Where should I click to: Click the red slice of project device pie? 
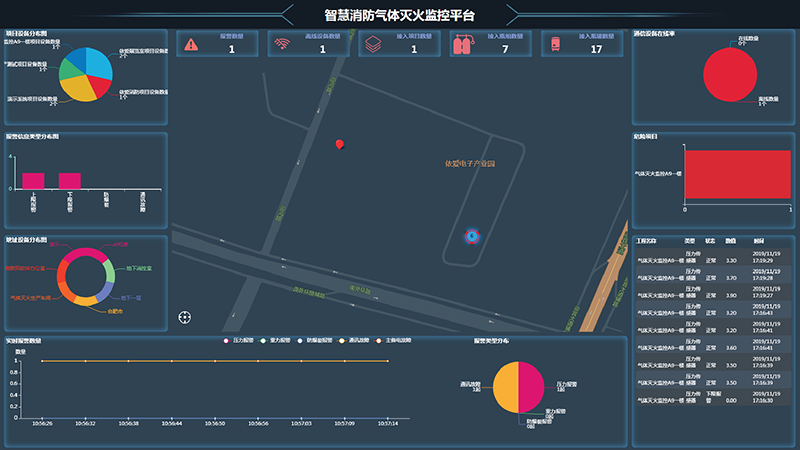pos(101,86)
